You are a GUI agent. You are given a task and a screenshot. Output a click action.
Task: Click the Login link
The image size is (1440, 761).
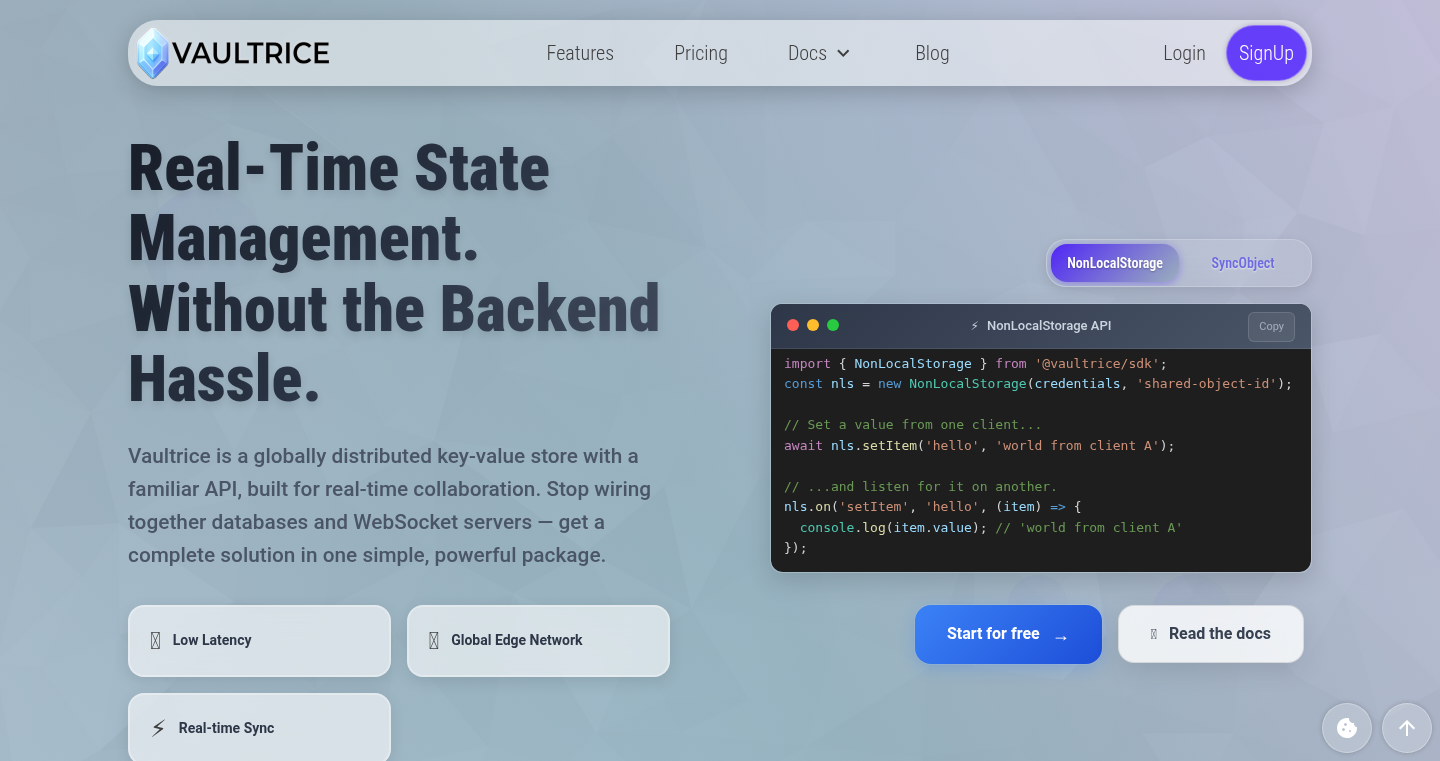(x=1184, y=53)
